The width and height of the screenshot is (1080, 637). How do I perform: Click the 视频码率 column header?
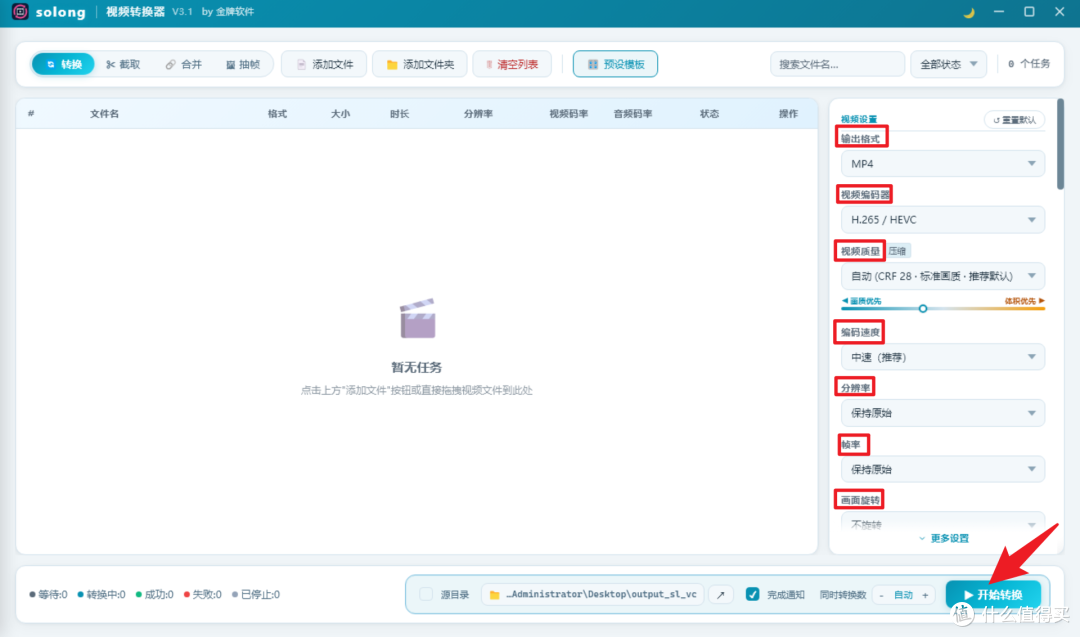click(x=568, y=114)
